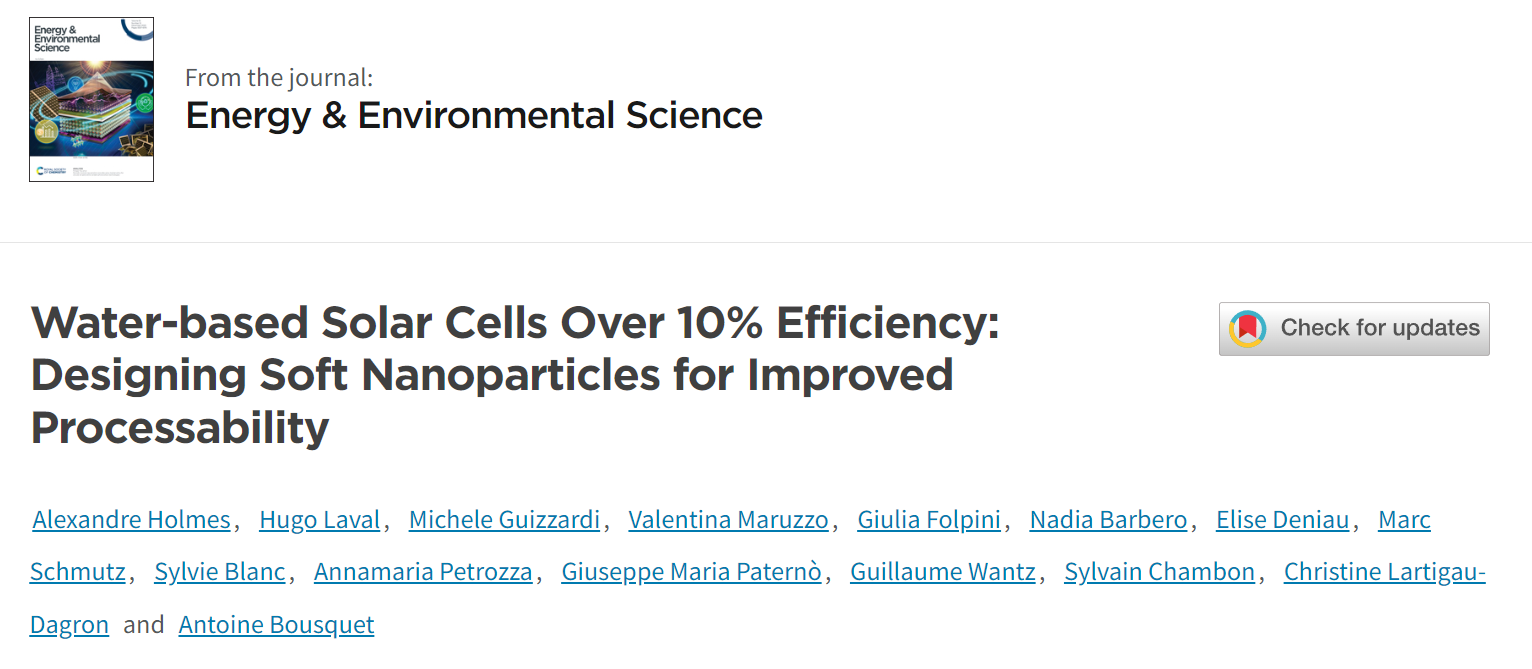Open the Energy & Environmental Science cover thumbnail
The image size is (1532, 669).
pyautogui.click(x=91, y=99)
